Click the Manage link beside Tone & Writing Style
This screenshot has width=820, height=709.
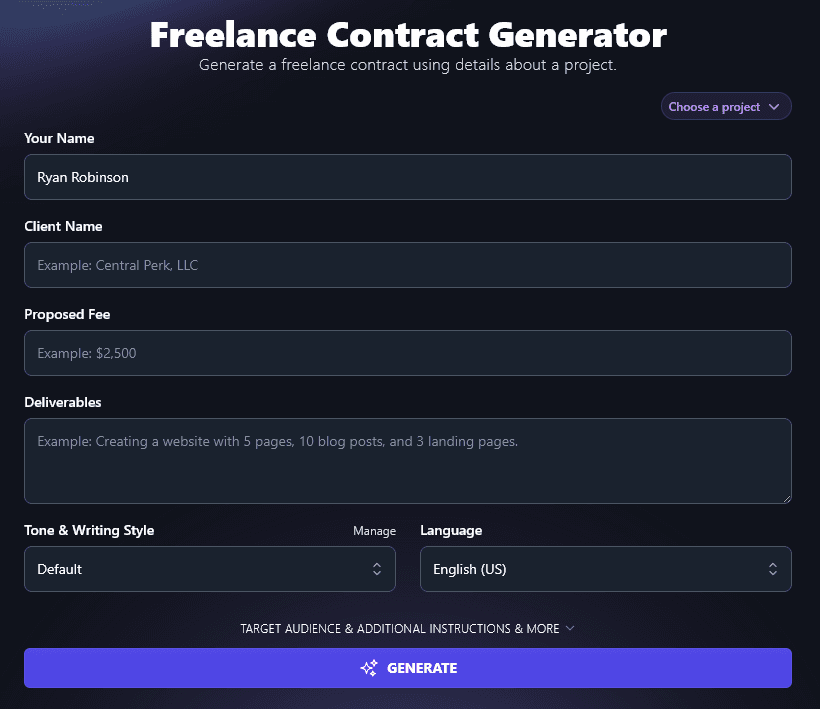(x=375, y=531)
